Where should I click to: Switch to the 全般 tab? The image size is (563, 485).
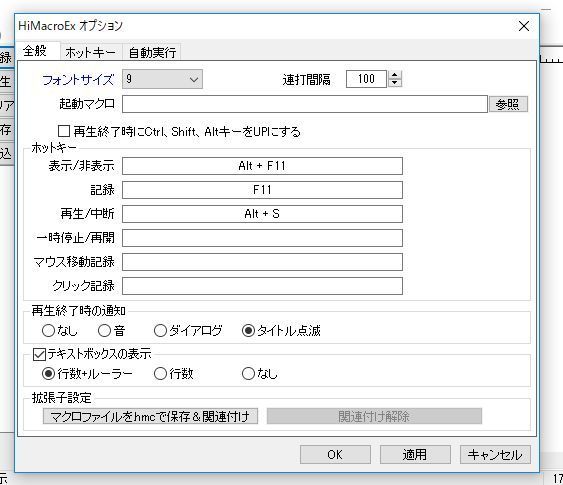coord(37,51)
